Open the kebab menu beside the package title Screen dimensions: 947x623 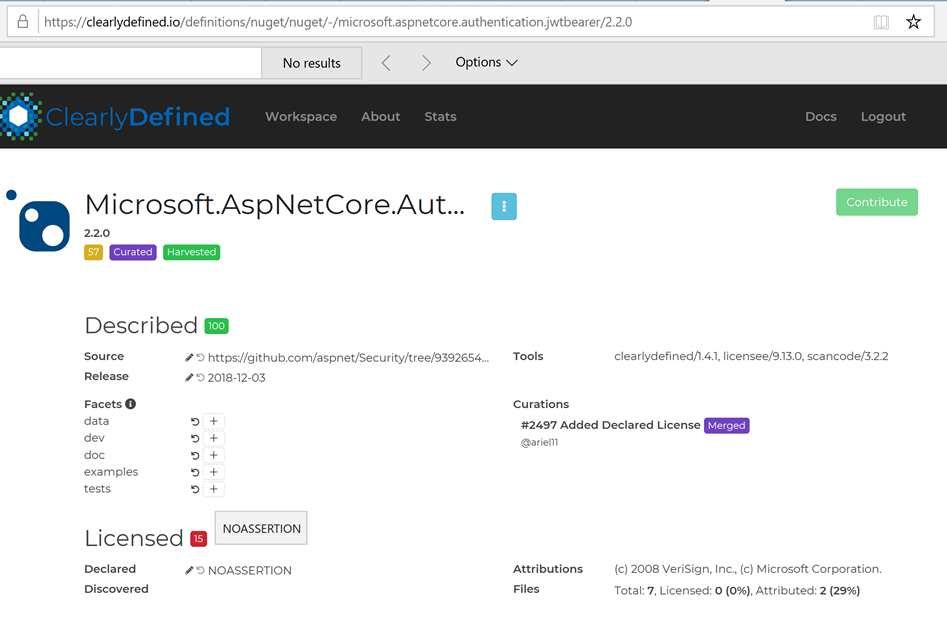pos(504,206)
